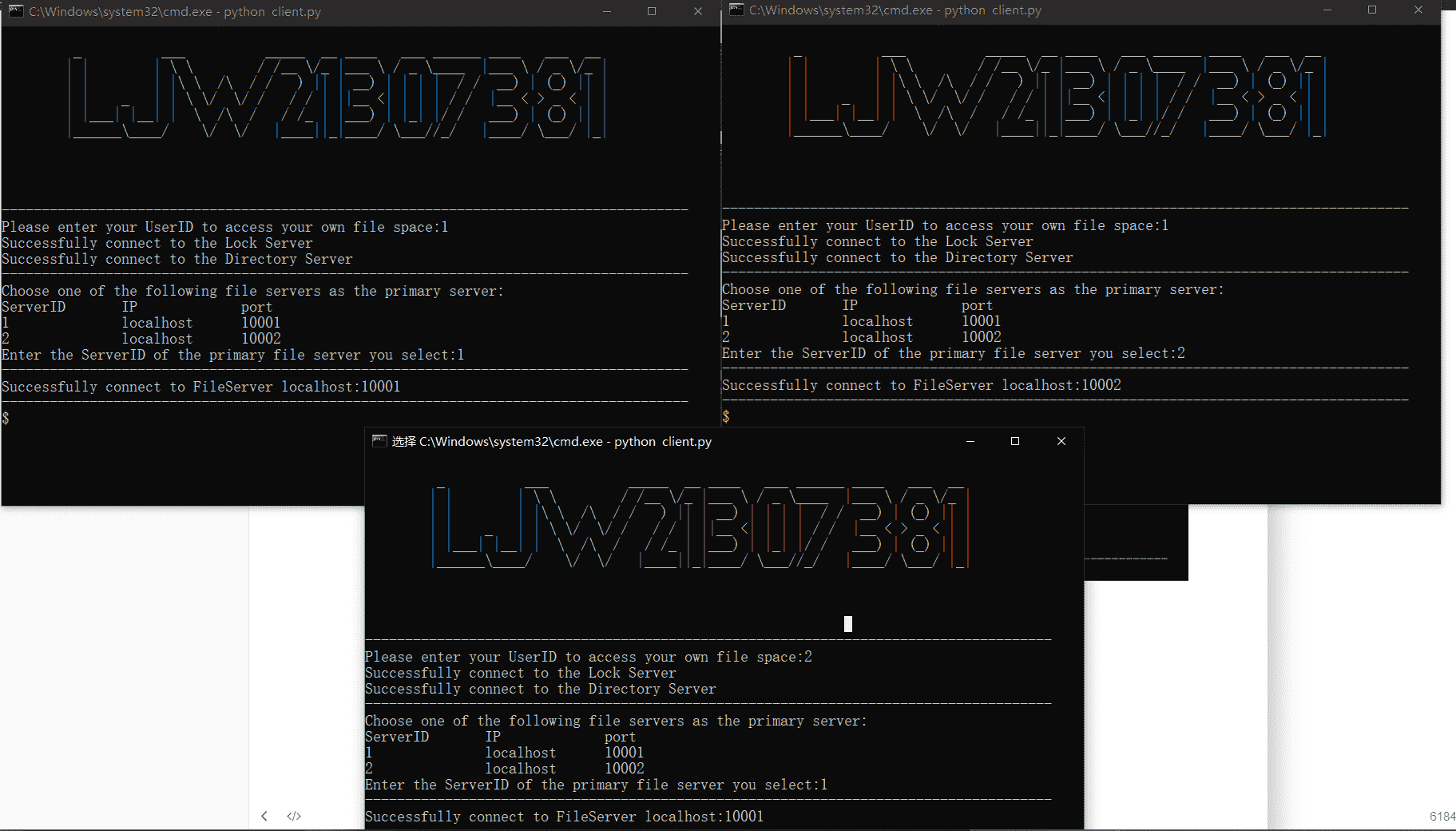
Task: Click 'Successfully connect to the Lock Server' in the bottom window
Action: click(x=521, y=673)
